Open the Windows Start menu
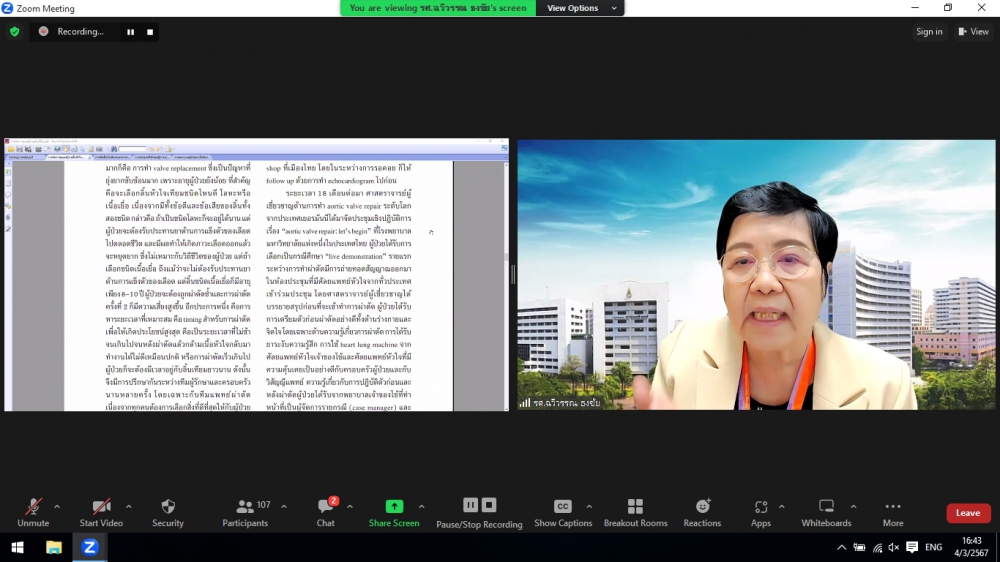The height and width of the screenshot is (562, 1000). click(17, 547)
